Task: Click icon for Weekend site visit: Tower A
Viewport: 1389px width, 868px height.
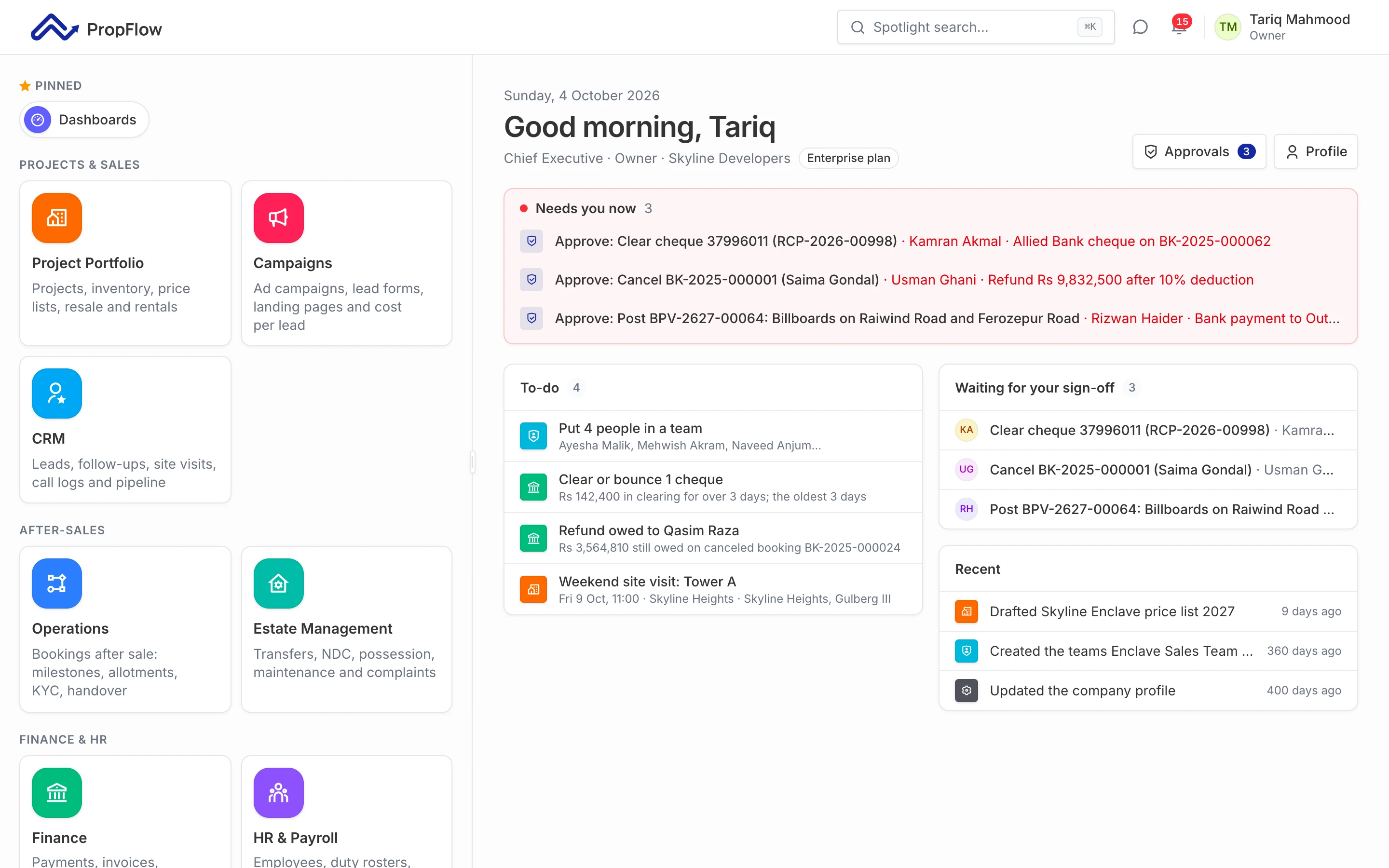Action: (533, 590)
